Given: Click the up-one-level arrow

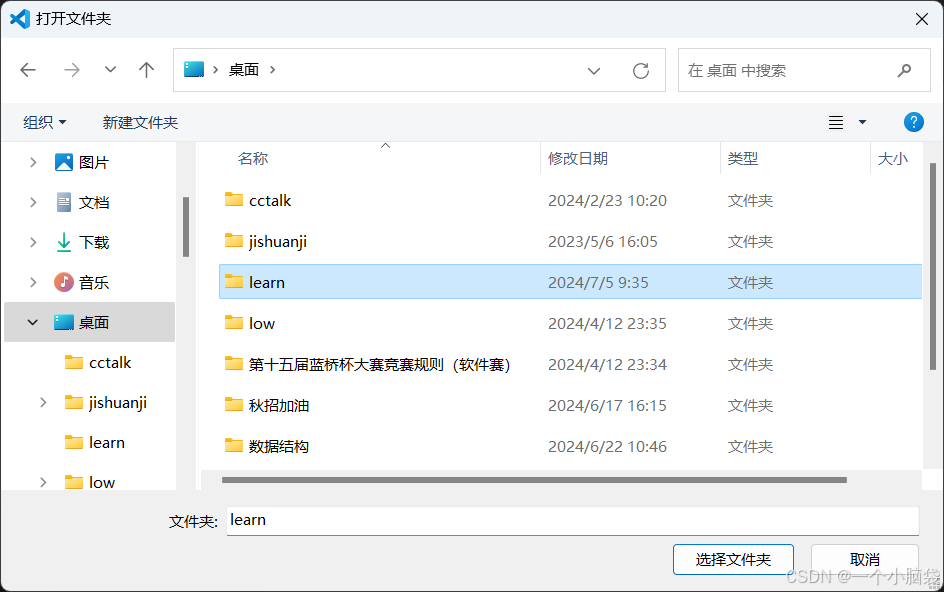Looking at the screenshot, I should pyautogui.click(x=146, y=69).
